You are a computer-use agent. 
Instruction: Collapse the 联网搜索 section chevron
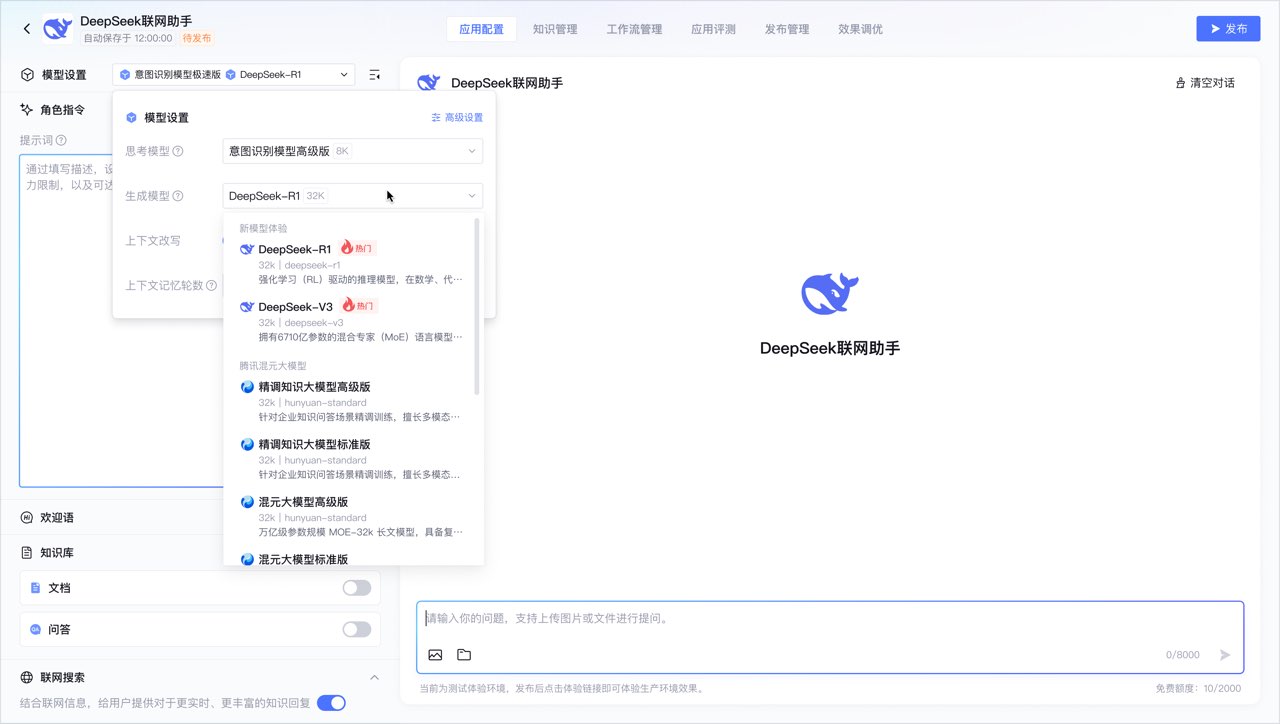375,677
